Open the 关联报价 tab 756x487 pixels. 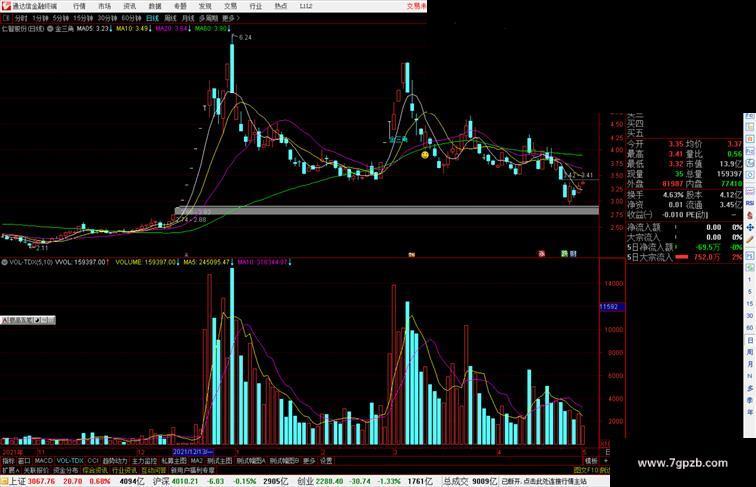36,470
